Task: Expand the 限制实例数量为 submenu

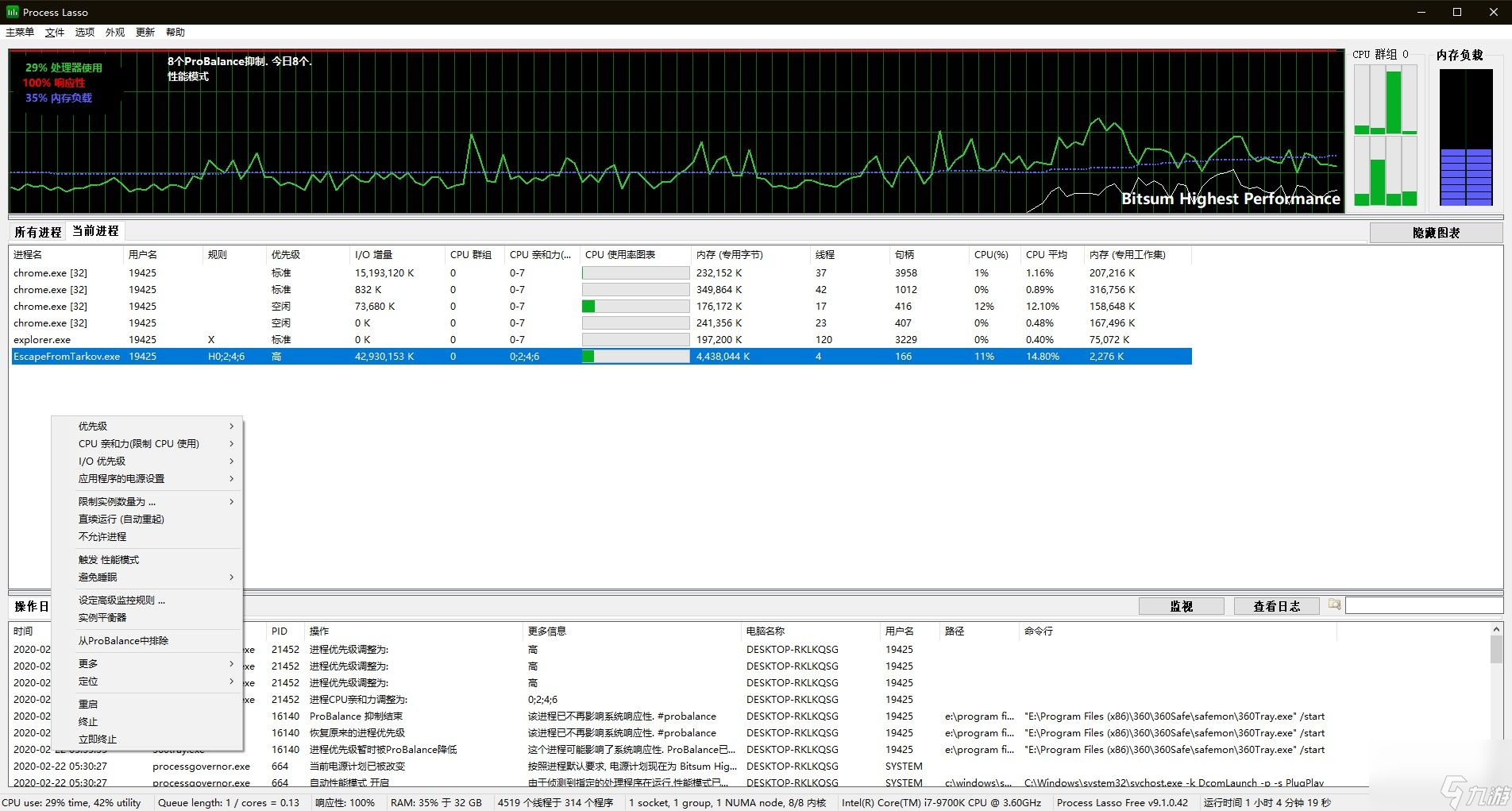Action: tap(147, 502)
